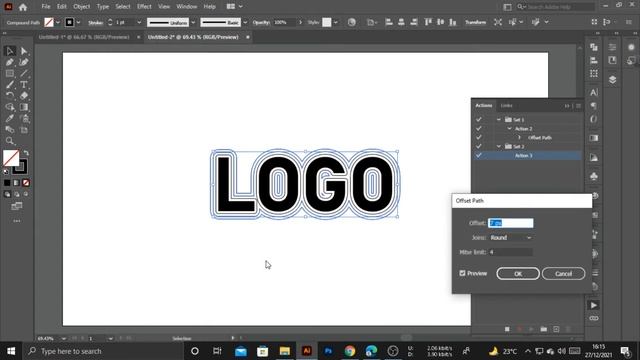640x360 pixels.
Task: Click the Home icon in menu bar
Action: pos(23,7)
